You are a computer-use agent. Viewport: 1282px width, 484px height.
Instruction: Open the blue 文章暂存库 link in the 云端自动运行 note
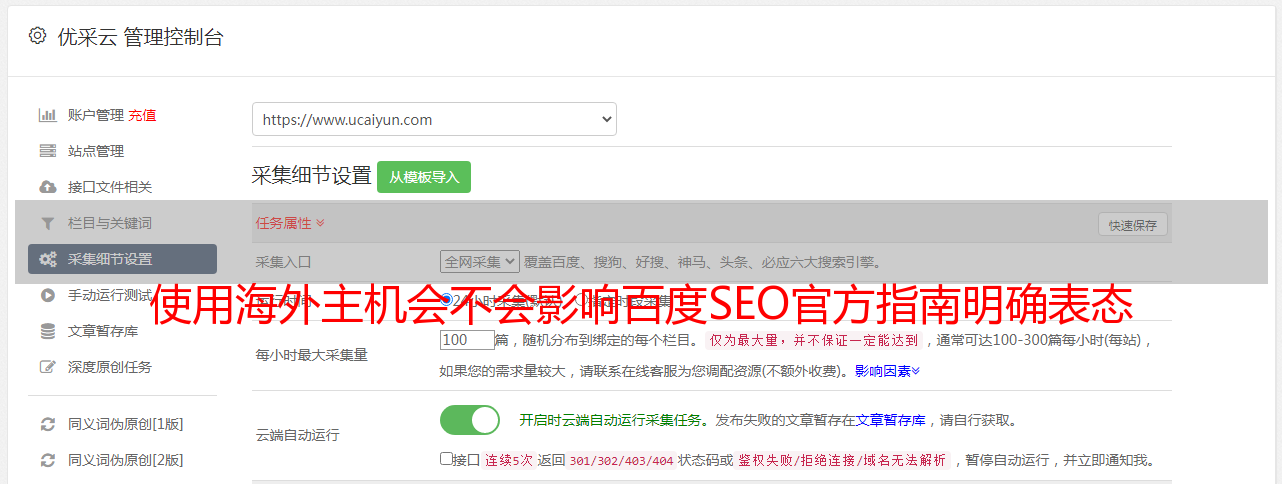[890, 420]
